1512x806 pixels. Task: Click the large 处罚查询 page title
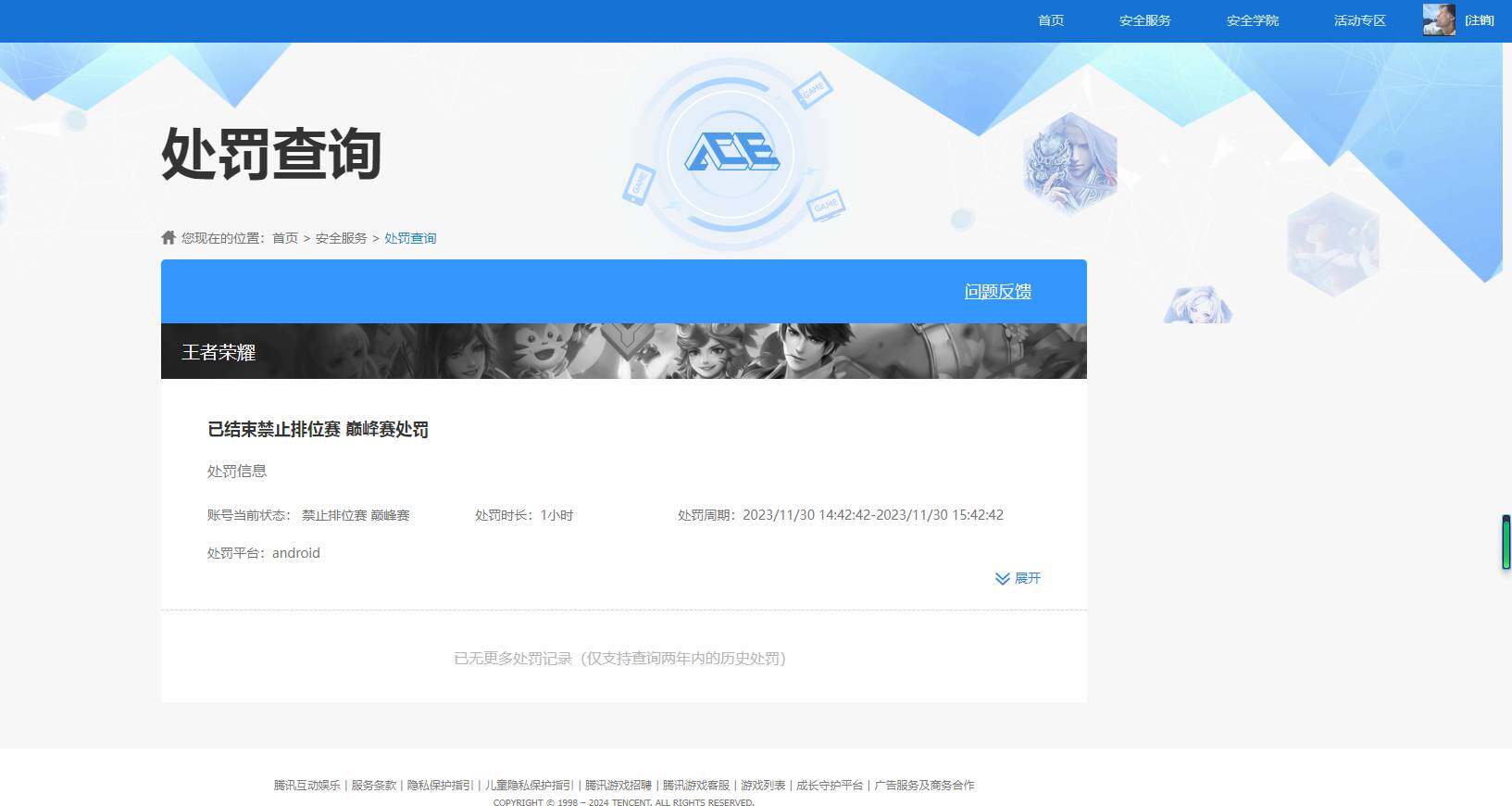click(271, 154)
